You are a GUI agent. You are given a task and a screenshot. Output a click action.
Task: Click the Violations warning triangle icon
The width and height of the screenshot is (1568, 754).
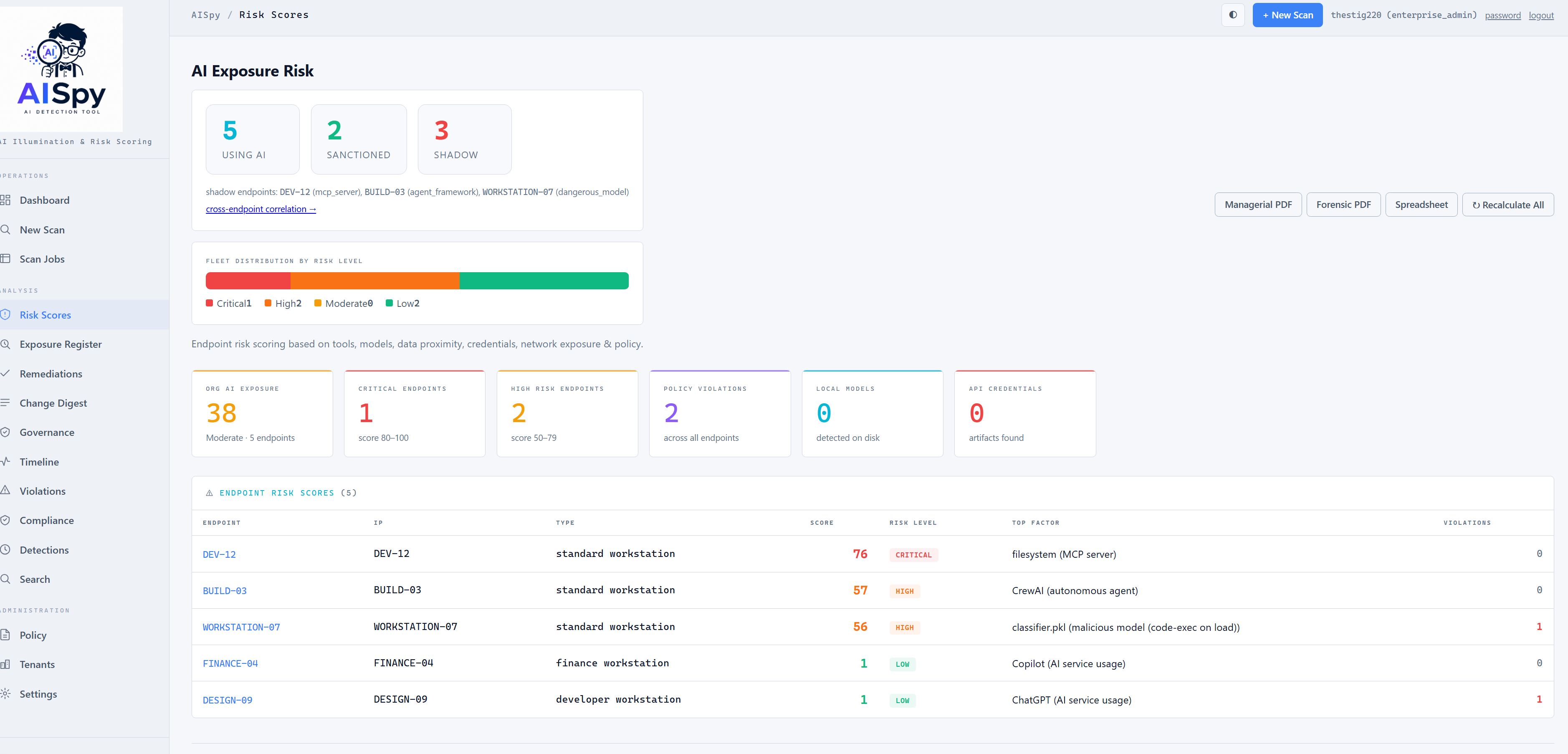[x=5, y=491]
